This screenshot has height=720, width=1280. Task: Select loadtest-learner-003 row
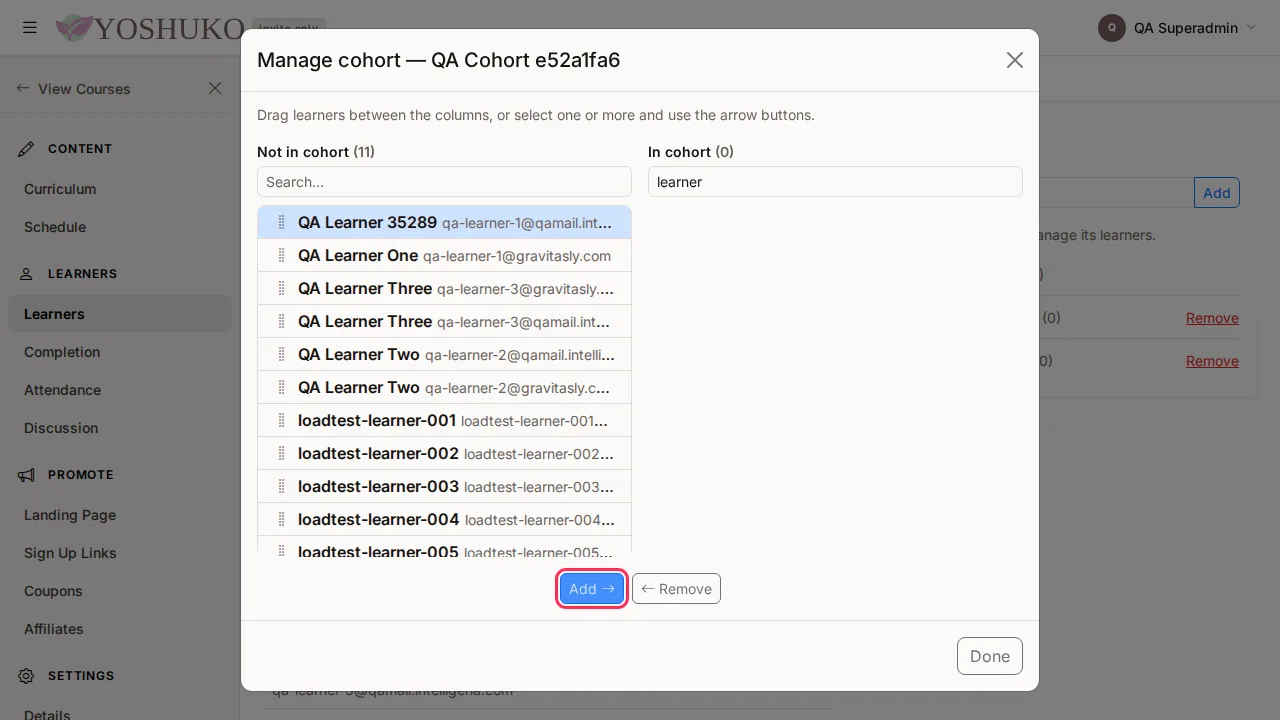pos(444,486)
